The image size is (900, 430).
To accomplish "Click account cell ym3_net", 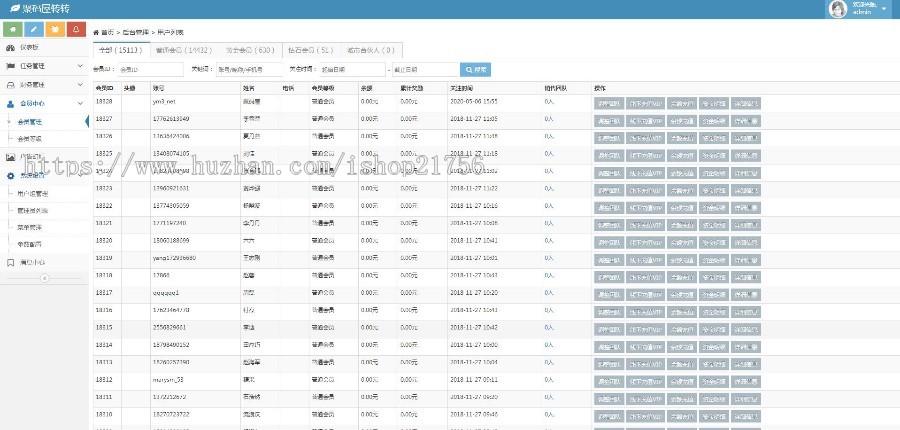I will (x=164, y=101).
